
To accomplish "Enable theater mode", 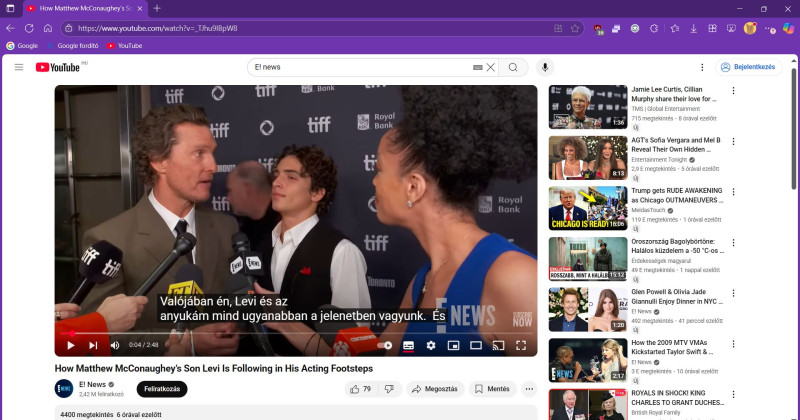I will point(476,345).
